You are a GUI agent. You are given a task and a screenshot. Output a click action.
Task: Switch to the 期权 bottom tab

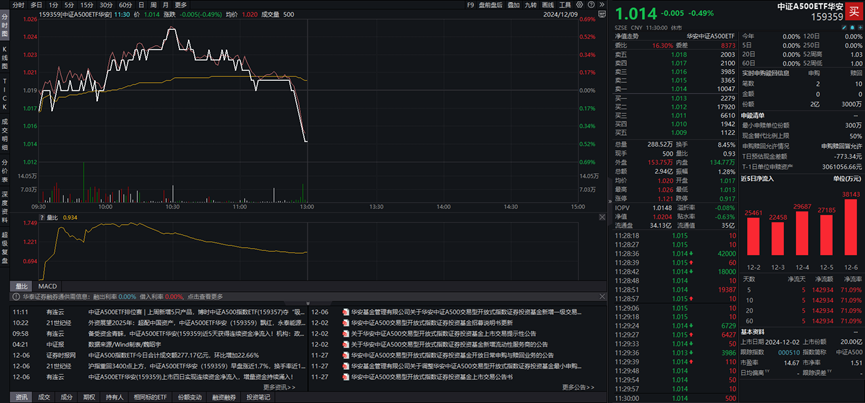[88, 397]
